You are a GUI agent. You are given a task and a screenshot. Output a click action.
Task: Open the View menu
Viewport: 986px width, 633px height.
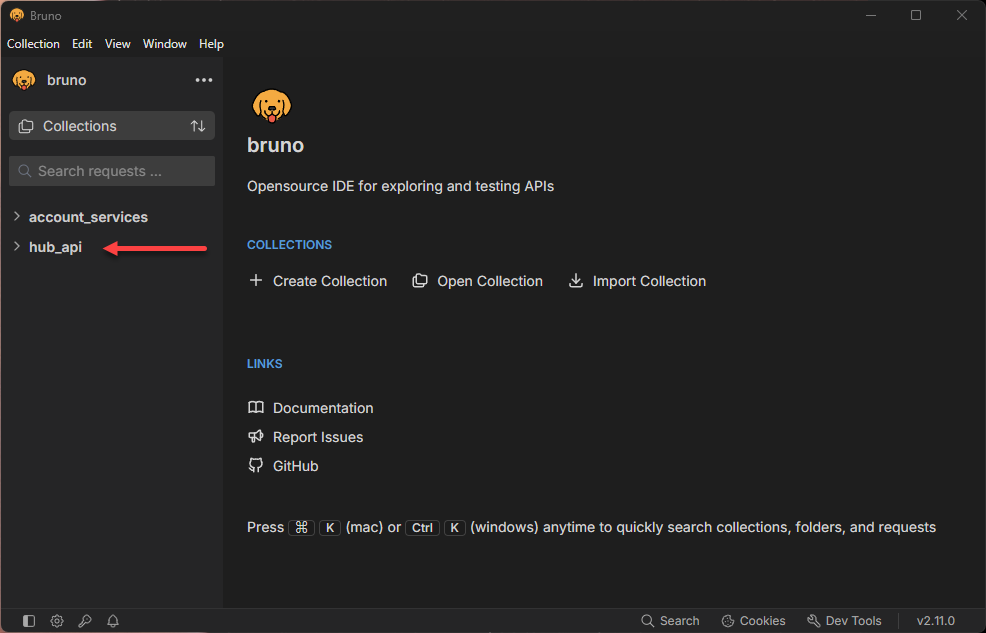point(118,44)
